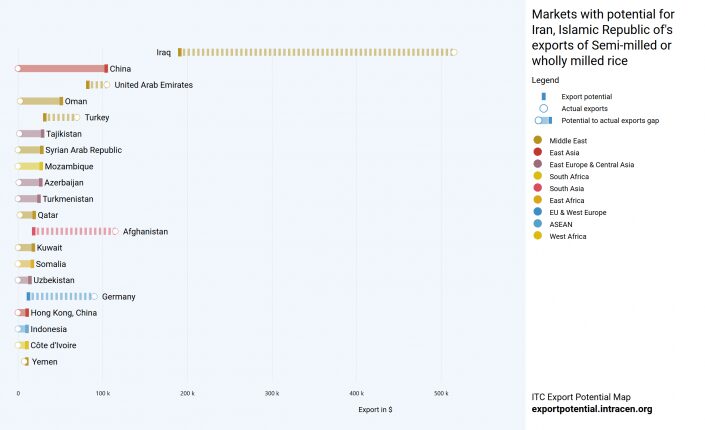
Task: Click the Kuwait country label
Action: click(49, 248)
